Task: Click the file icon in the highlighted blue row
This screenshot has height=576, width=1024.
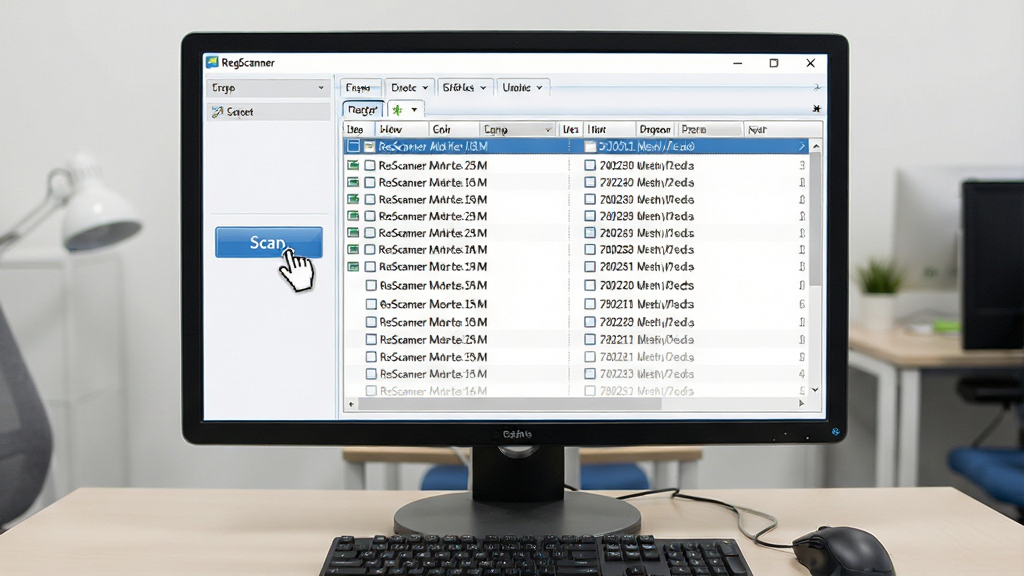Action: (370, 146)
